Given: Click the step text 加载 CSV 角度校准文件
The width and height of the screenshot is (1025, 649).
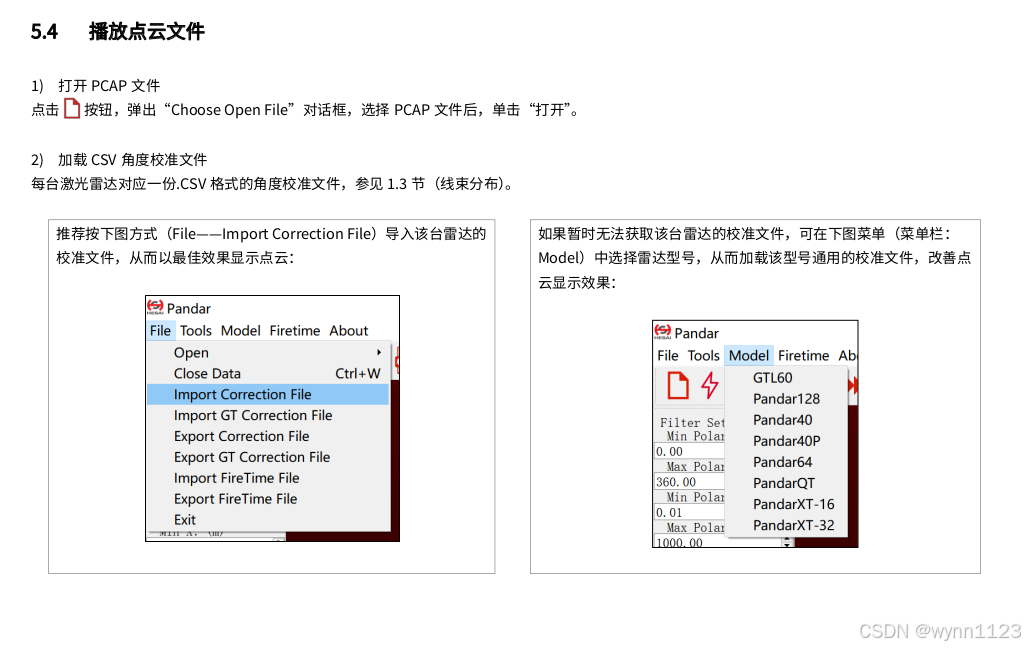Looking at the screenshot, I should (x=133, y=159).
